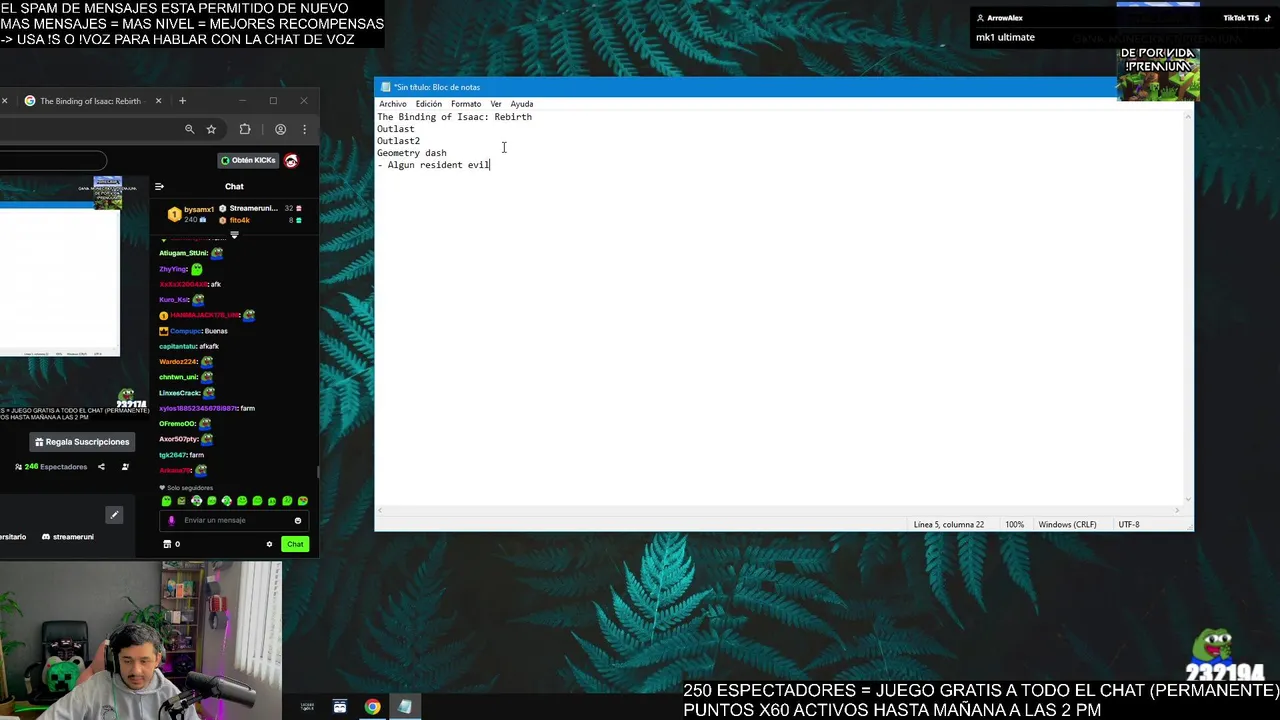Open a new Chrome tab with plus button
This screenshot has width=1280, height=720.
(x=182, y=101)
